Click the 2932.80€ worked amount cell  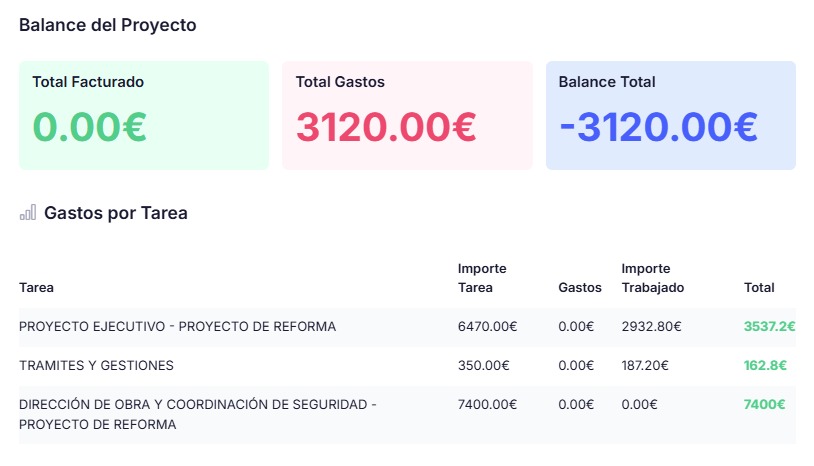point(652,326)
